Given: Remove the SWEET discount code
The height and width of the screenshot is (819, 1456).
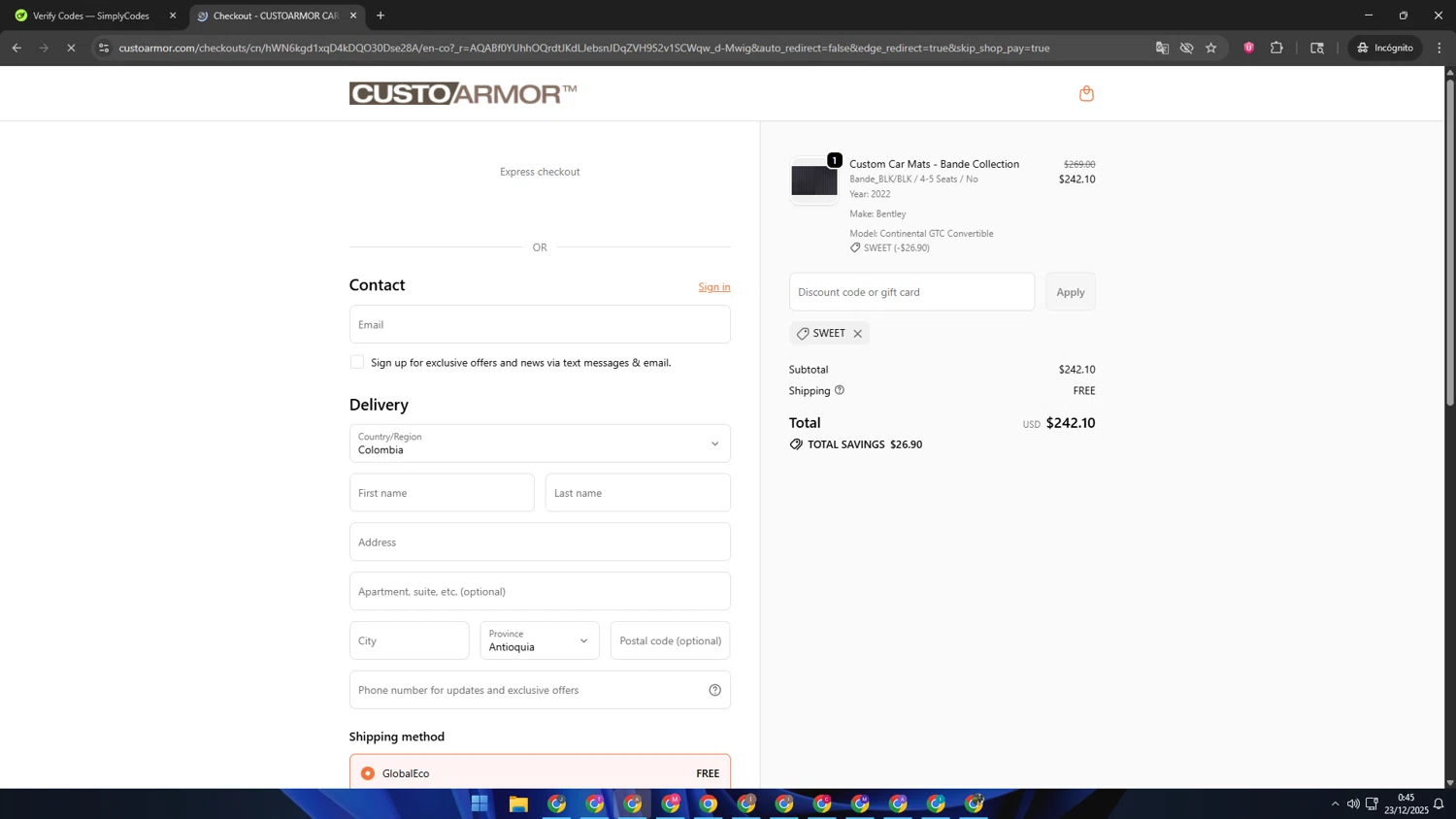Looking at the screenshot, I should tap(857, 334).
